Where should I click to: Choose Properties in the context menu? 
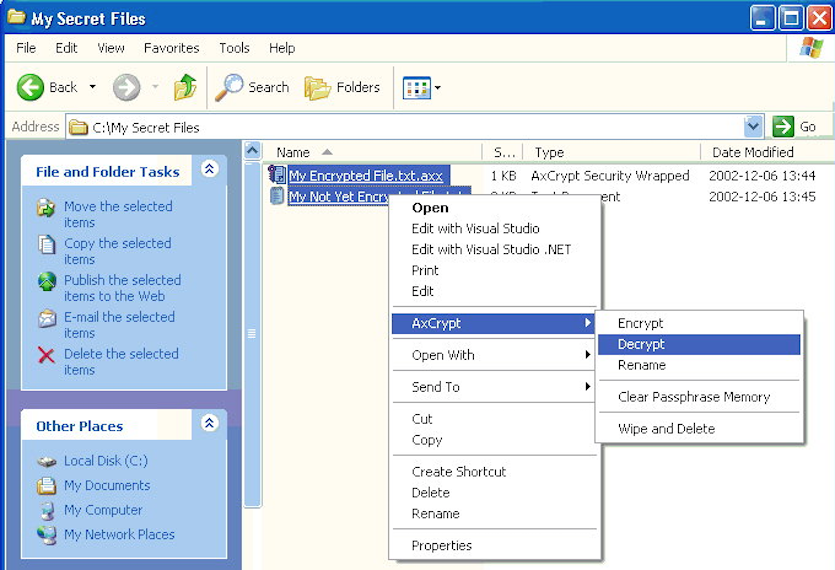click(x=494, y=545)
